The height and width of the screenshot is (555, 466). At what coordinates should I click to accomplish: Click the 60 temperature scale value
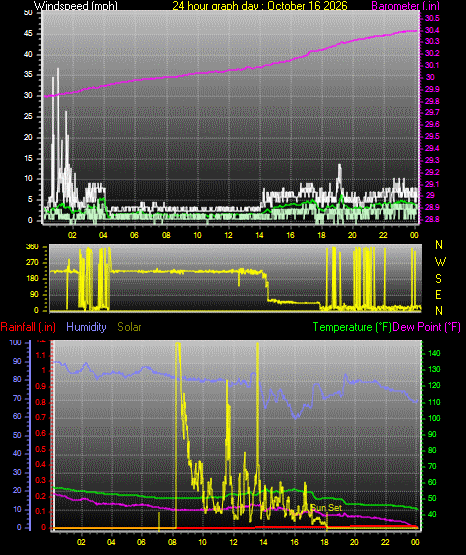tap(432, 482)
